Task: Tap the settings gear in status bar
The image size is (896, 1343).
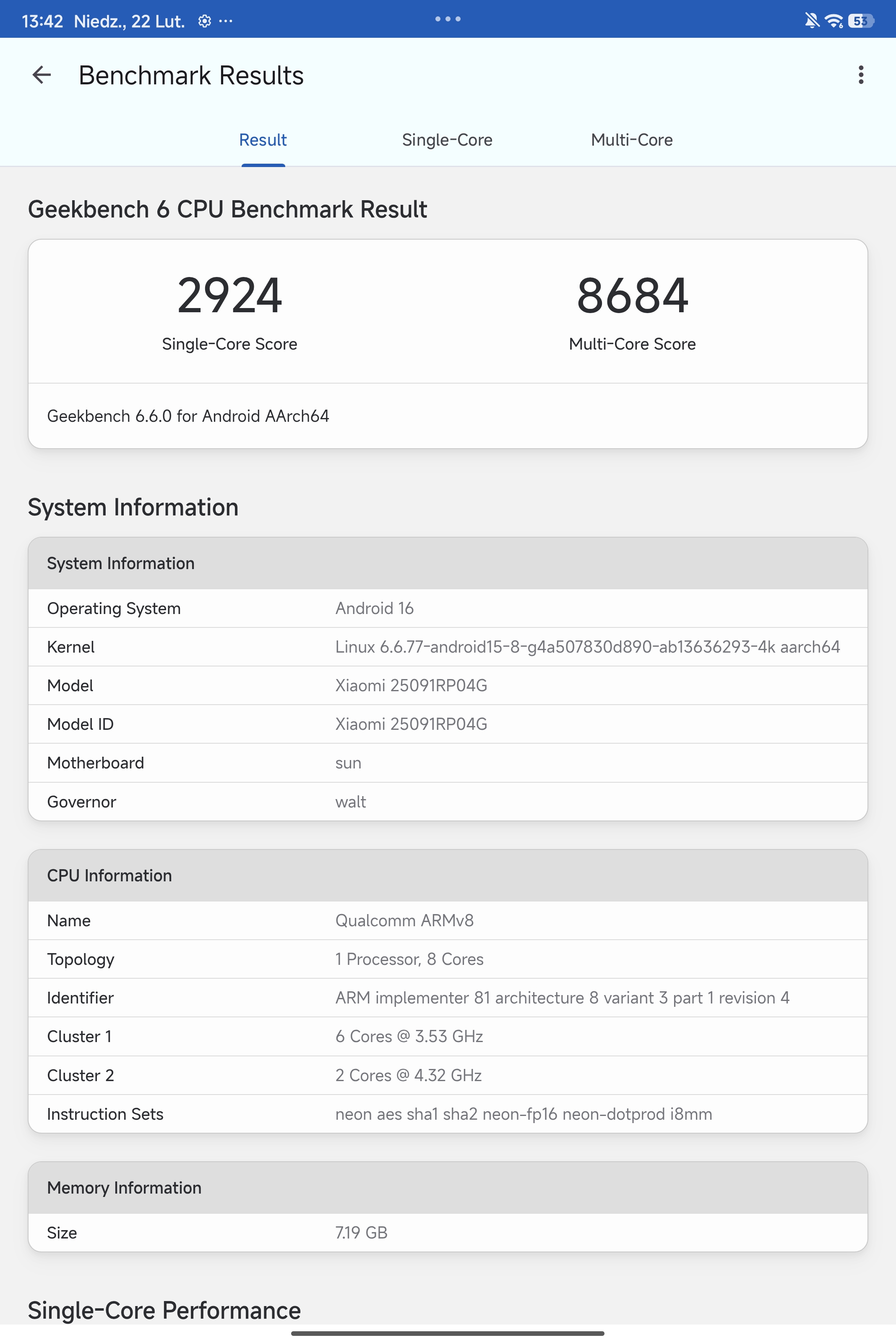Action: (205, 21)
